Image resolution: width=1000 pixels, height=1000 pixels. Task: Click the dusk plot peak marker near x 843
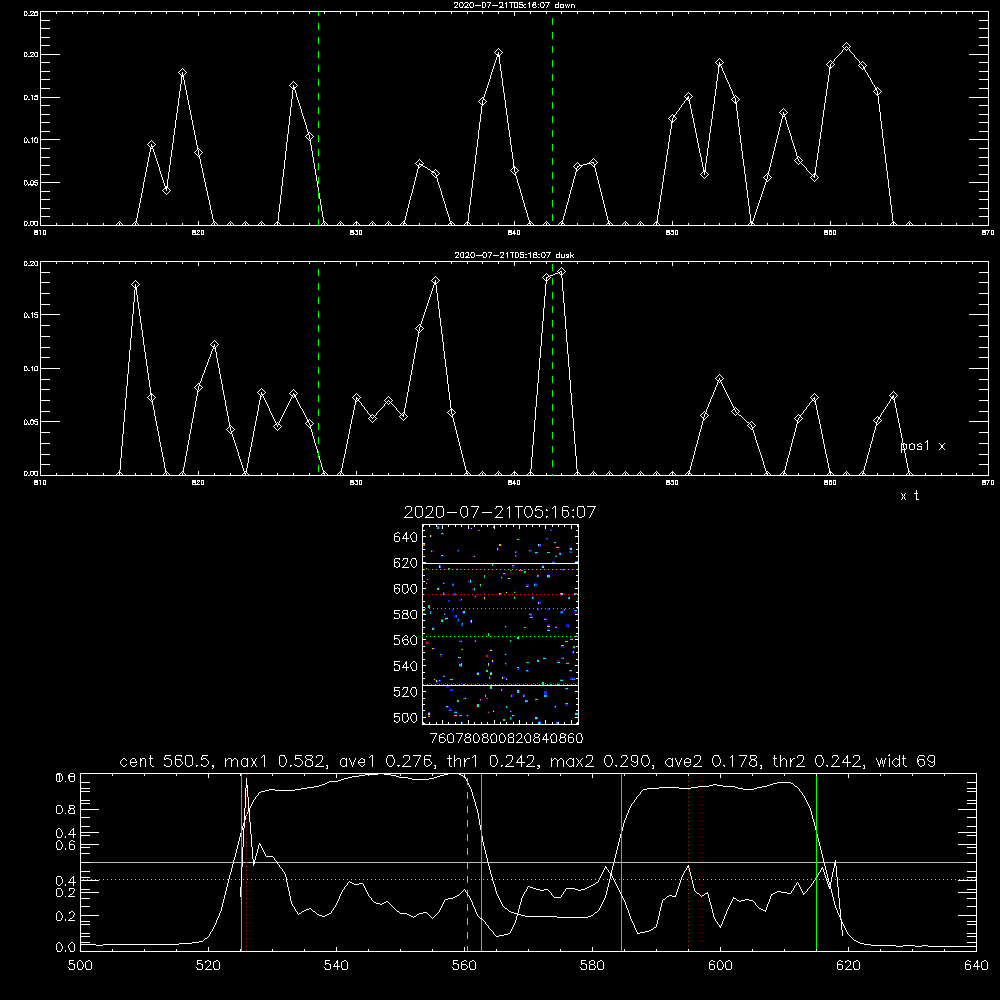coord(561,272)
